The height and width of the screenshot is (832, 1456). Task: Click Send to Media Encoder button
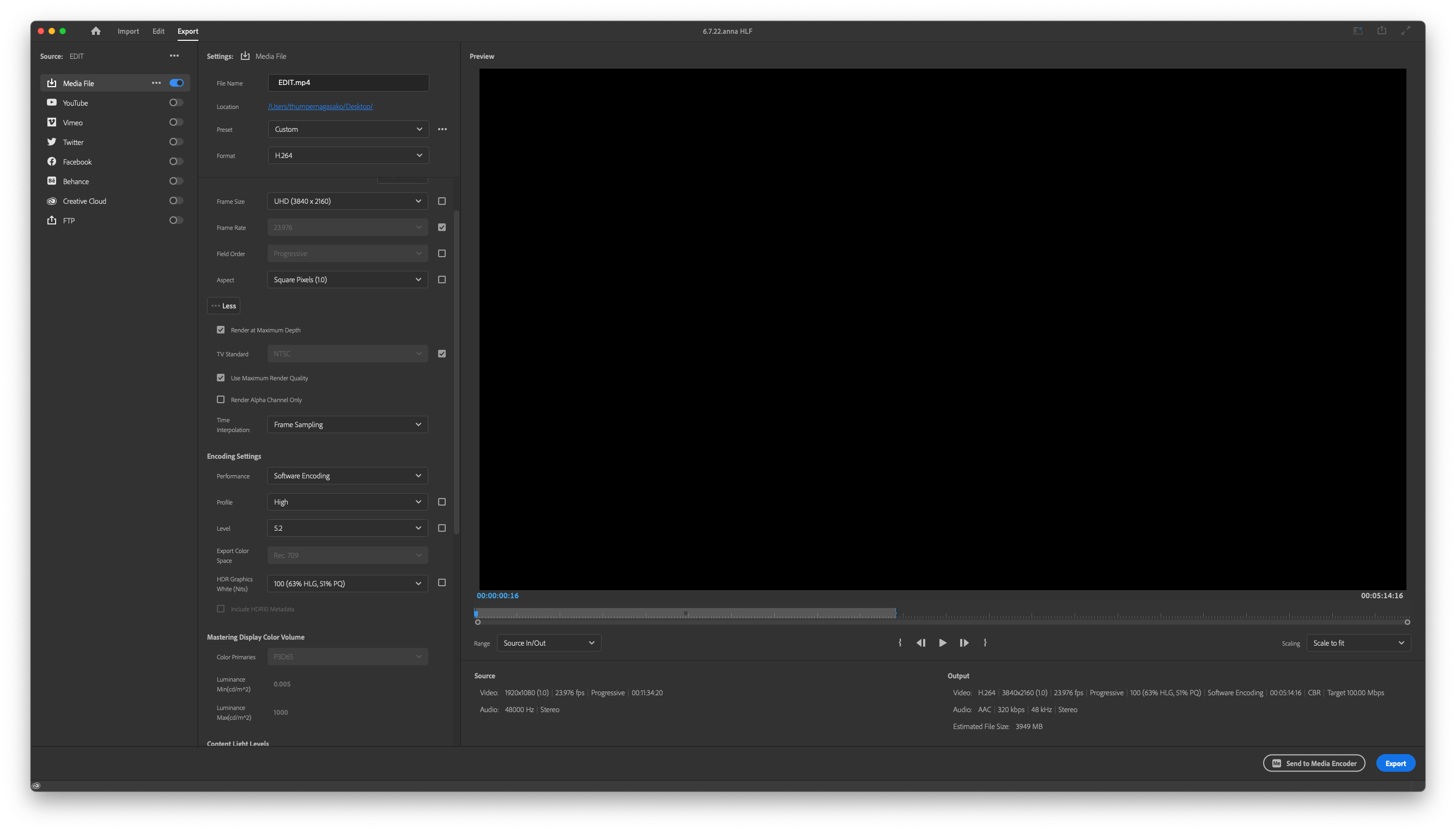[x=1314, y=763]
